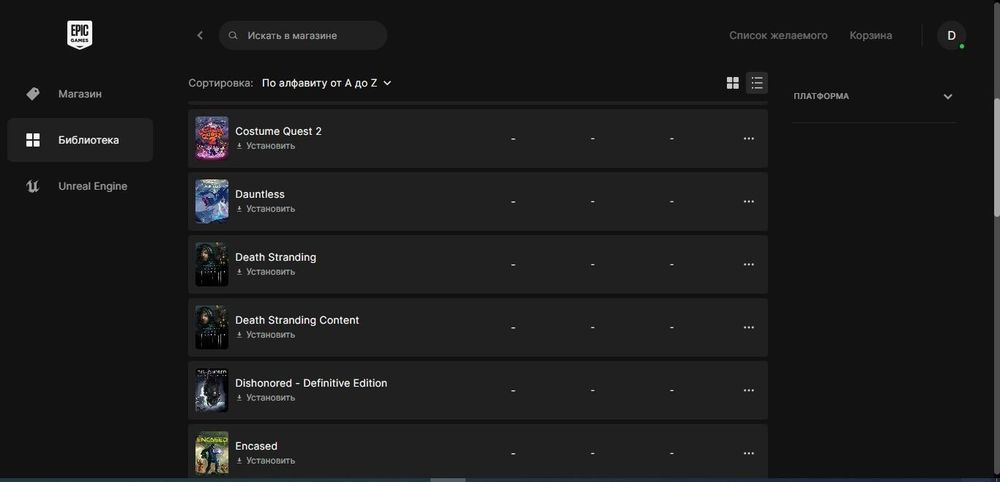This screenshot has height=482, width=1000.
Task: Select the Dishonored cover thumbnail
Action: pyautogui.click(x=212, y=390)
